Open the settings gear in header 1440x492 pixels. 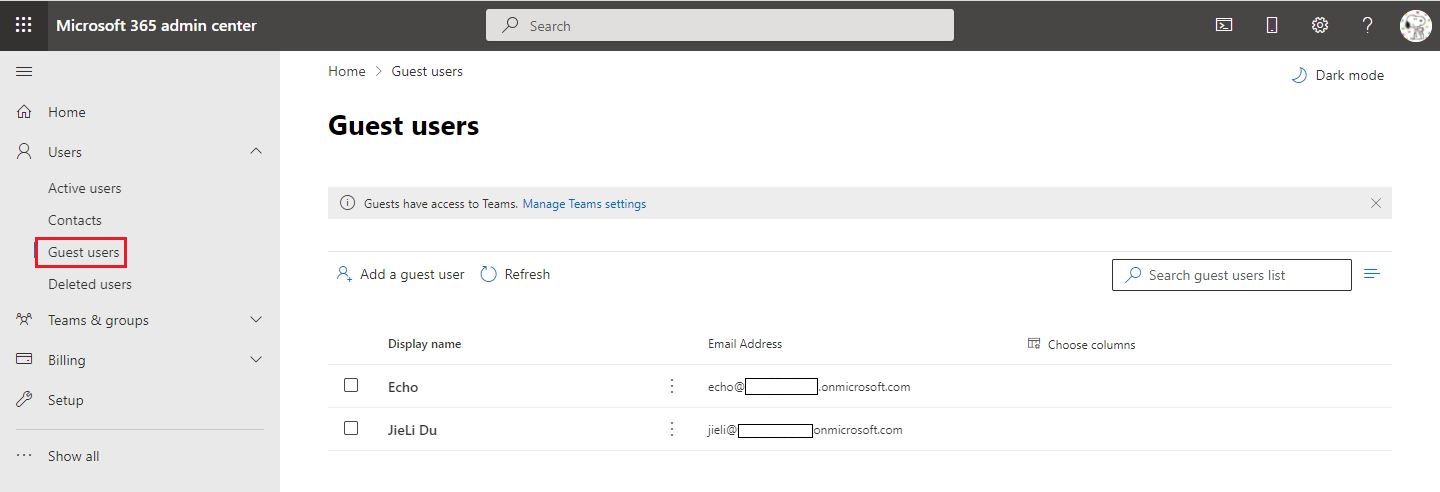tap(1320, 25)
